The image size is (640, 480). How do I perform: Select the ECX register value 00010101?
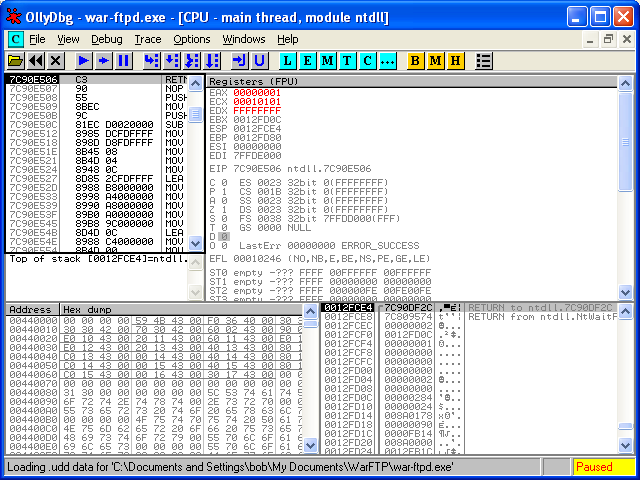(257, 102)
